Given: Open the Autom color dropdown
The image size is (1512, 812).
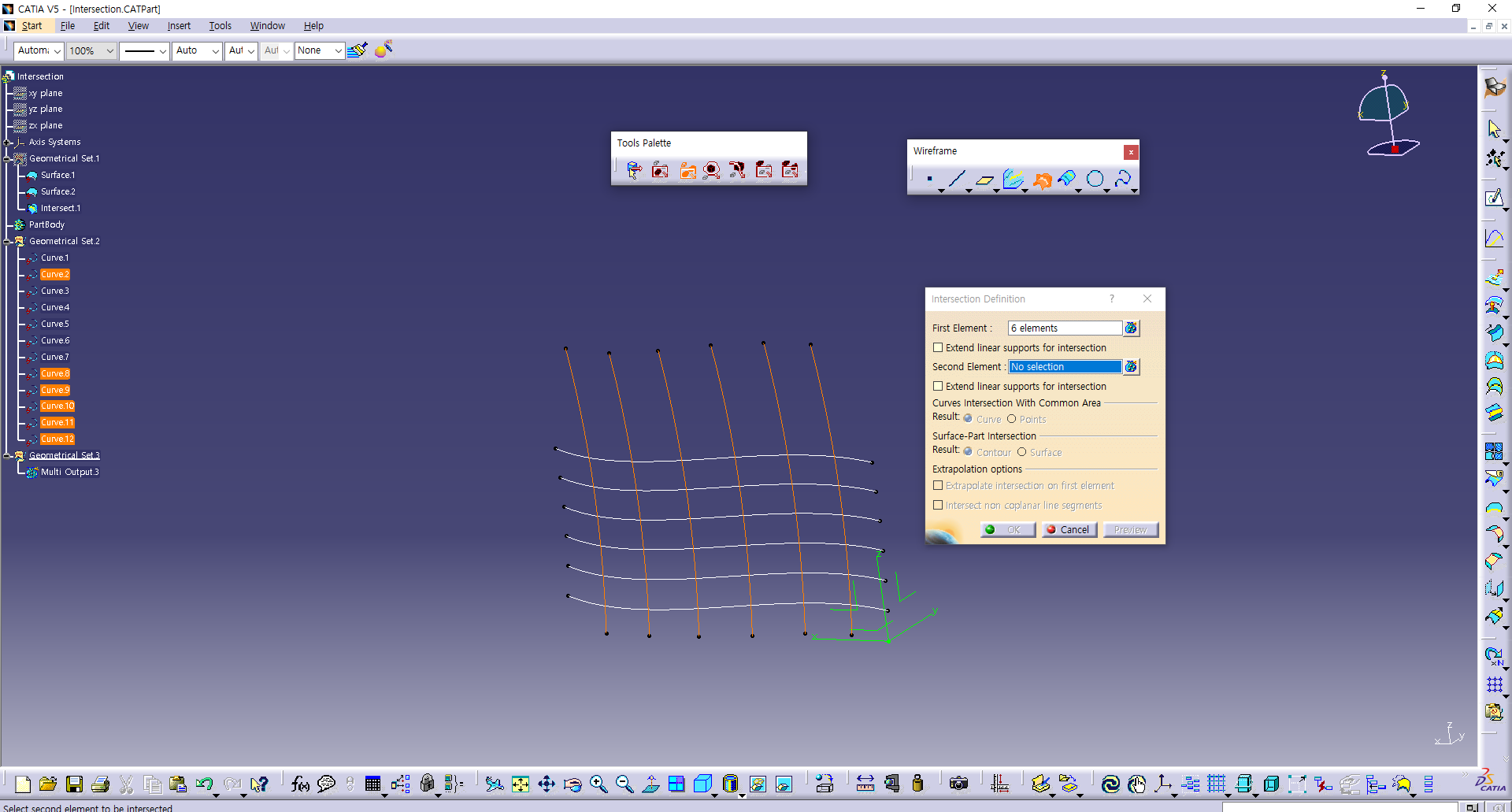Looking at the screenshot, I should [39, 50].
